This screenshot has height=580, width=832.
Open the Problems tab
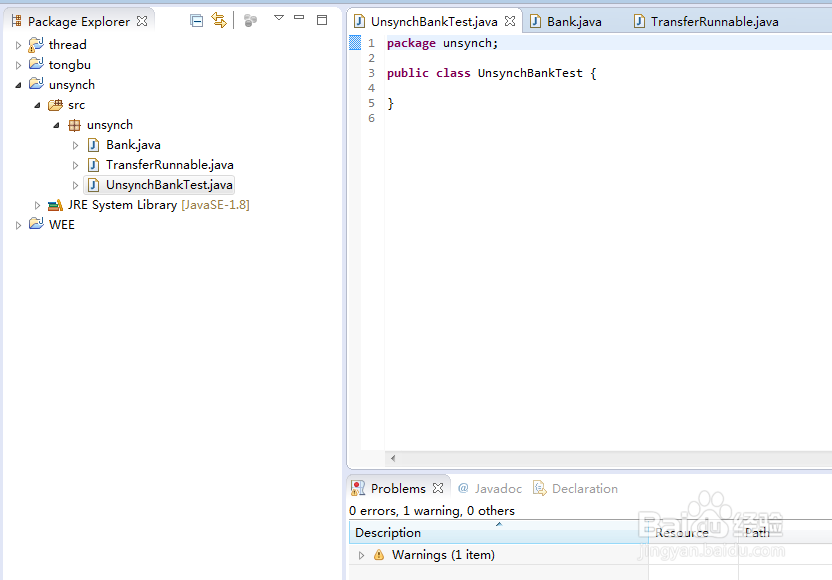[398, 489]
